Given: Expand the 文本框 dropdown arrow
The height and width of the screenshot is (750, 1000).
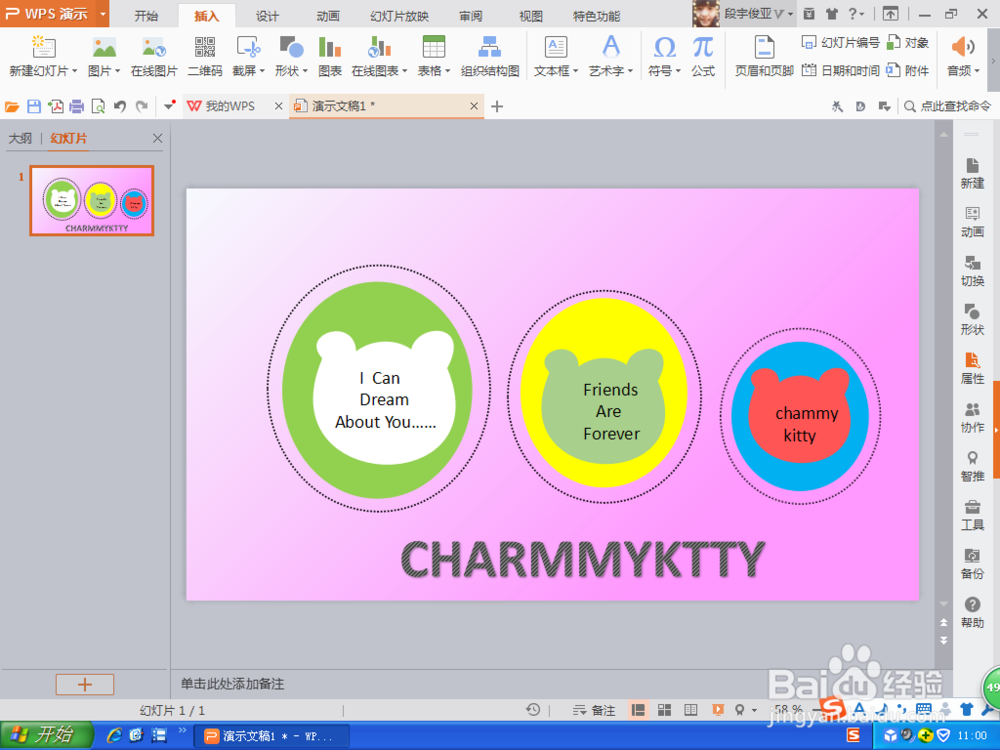Looking at the screenshot, I should coord(575,71).
